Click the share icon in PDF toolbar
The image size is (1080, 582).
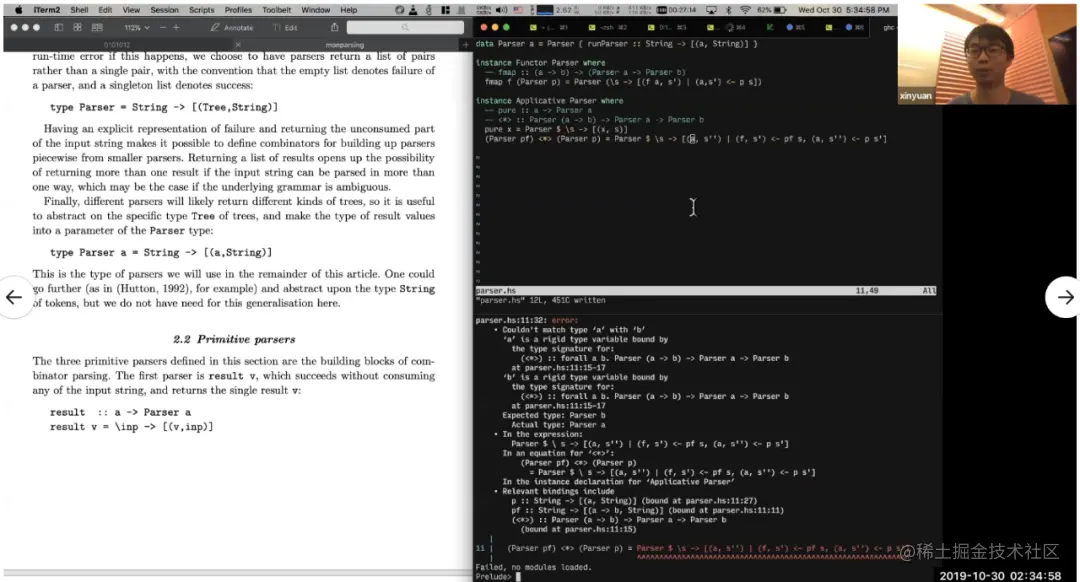tap(335, 28)
